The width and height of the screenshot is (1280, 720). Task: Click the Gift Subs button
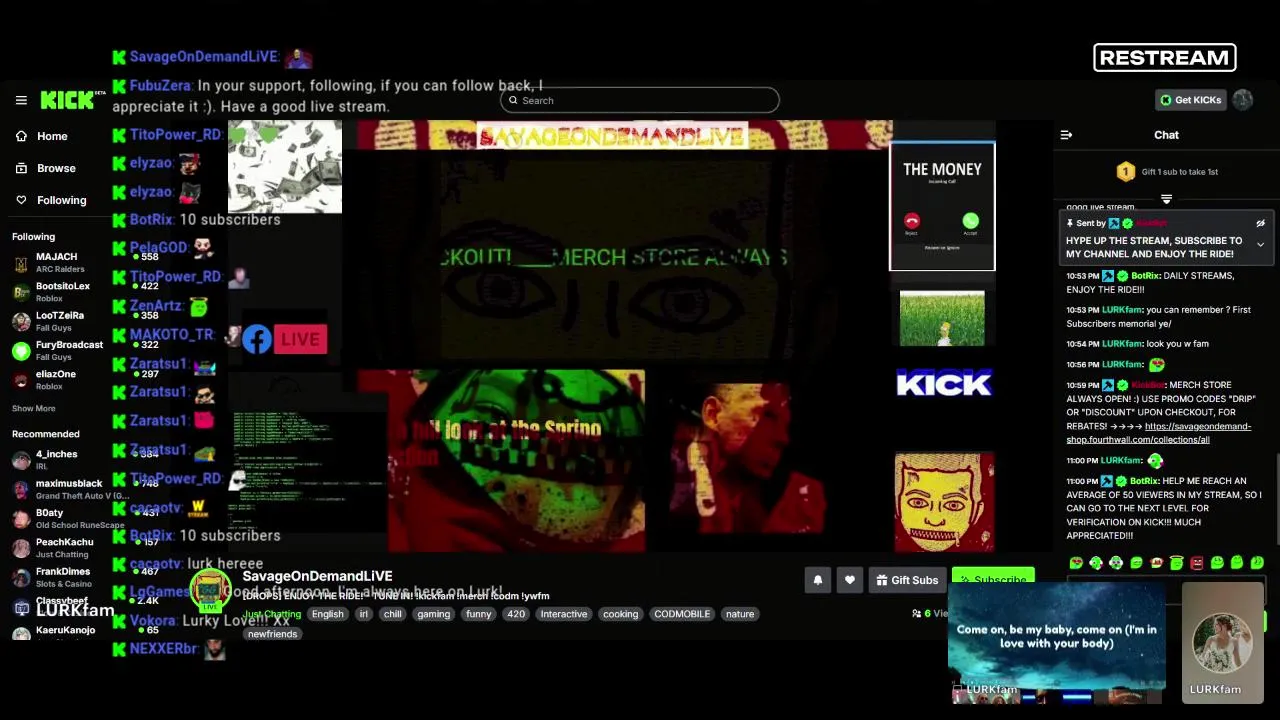[907, 580]
